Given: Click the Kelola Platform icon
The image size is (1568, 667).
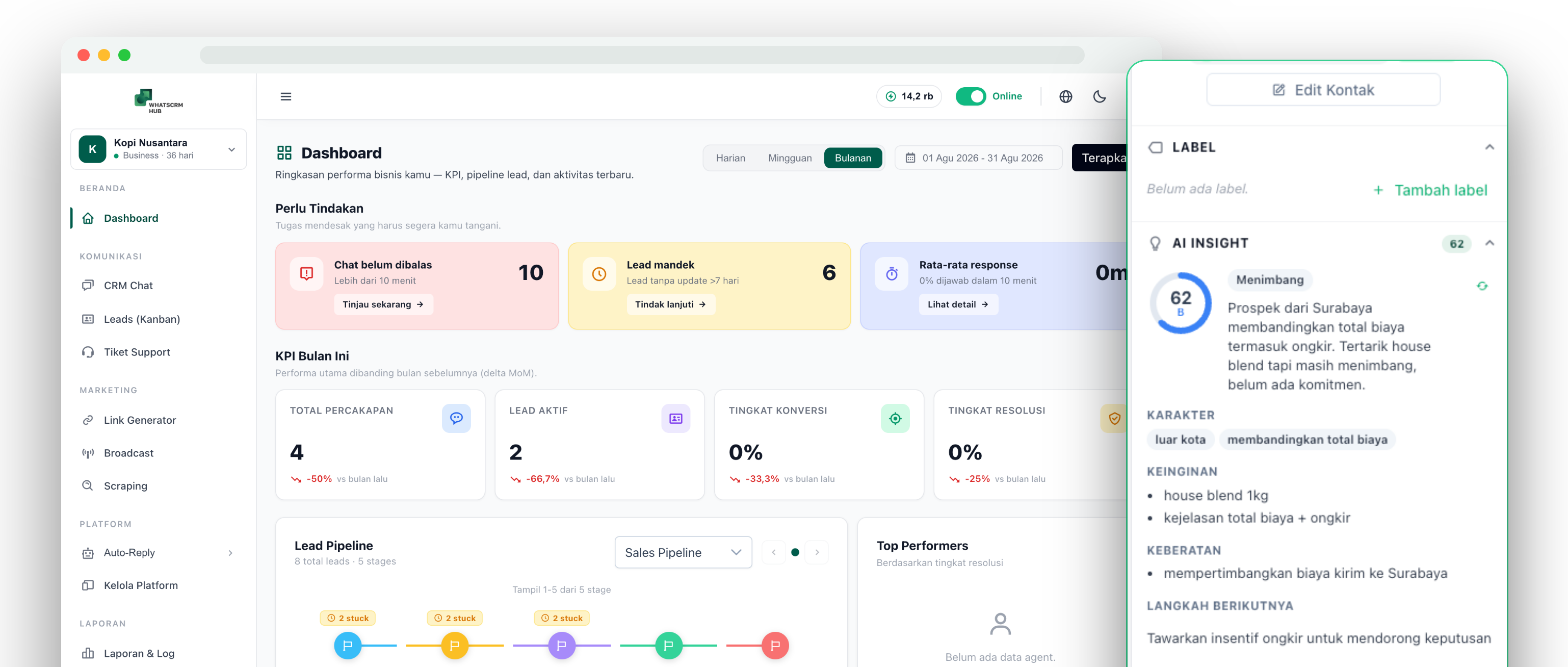Looking at the screenshot, I should click(88, 585).
